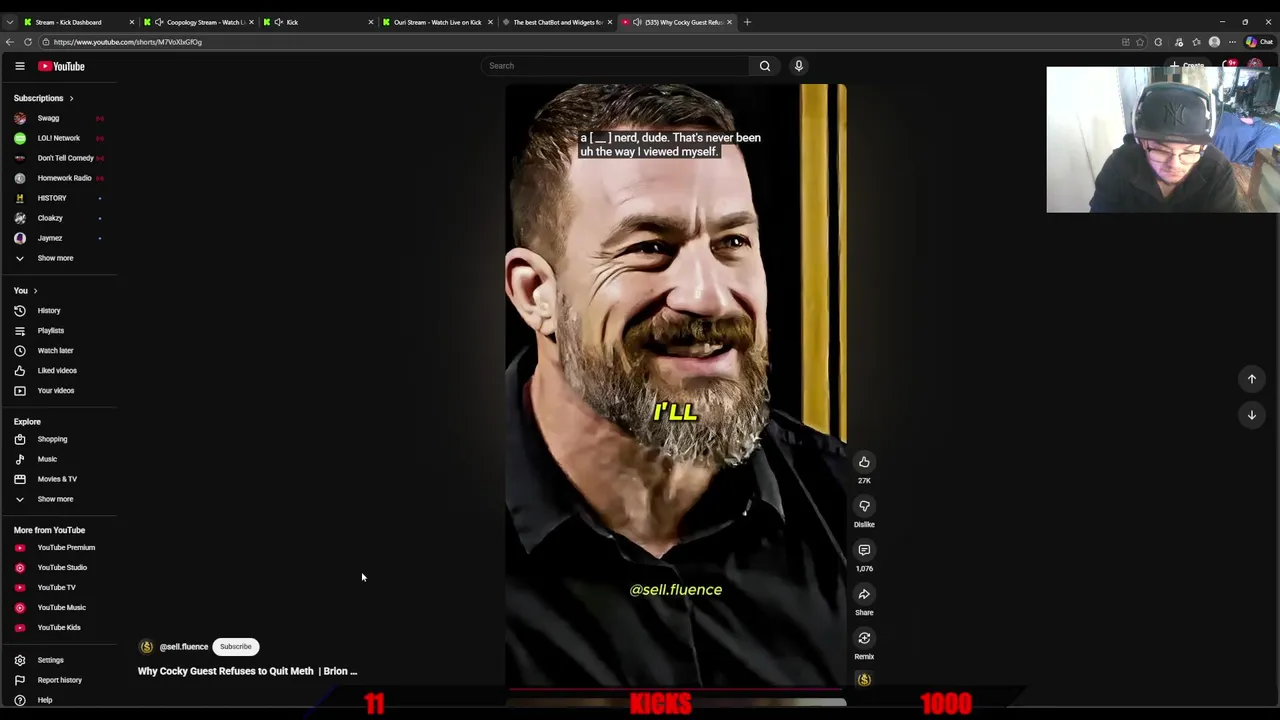Expand Subscriptions section chevron
This screenshot has width=1280, height=720.
(71, 98)
